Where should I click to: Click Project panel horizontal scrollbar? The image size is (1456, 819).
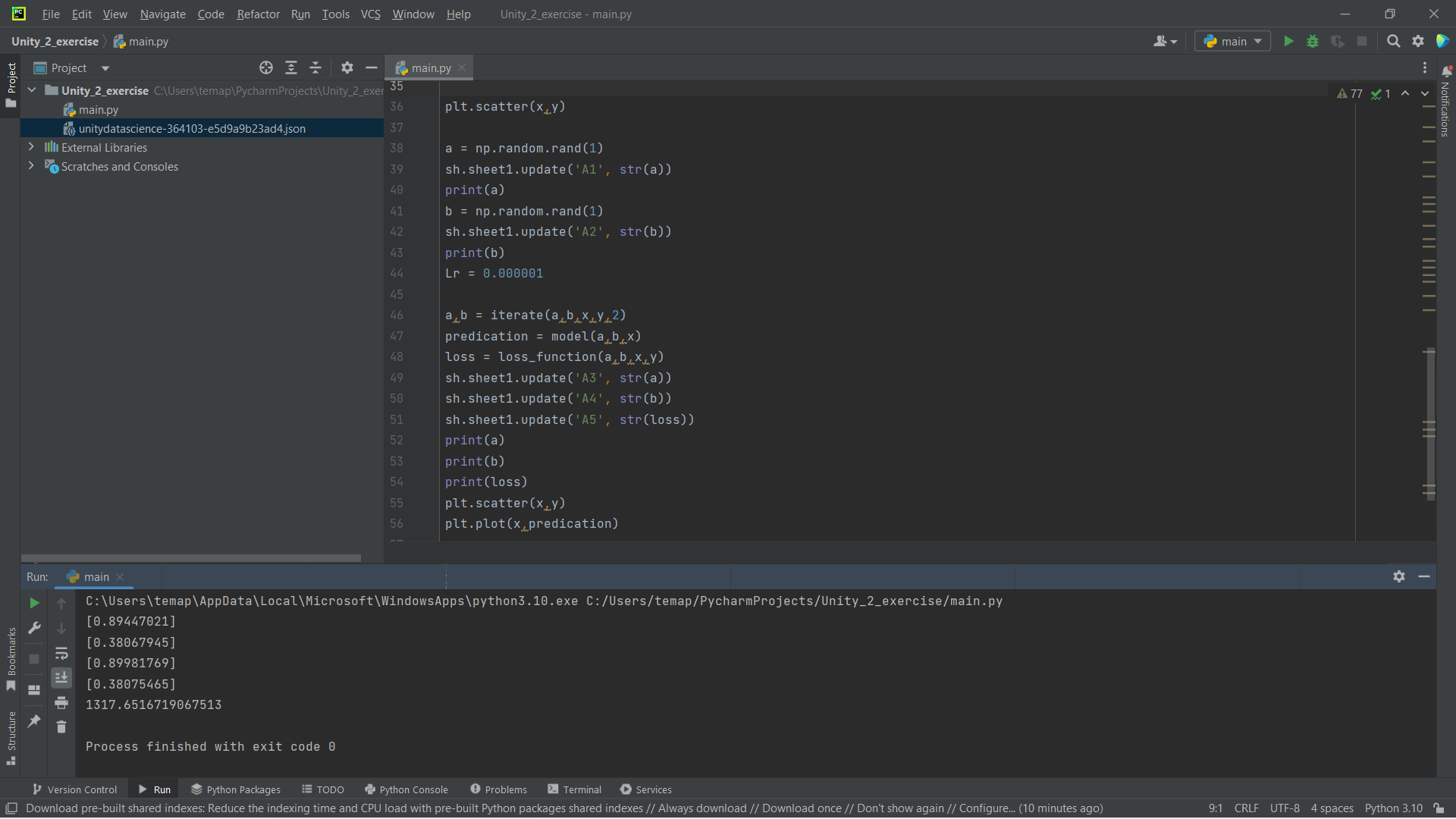tap(191, 557)
